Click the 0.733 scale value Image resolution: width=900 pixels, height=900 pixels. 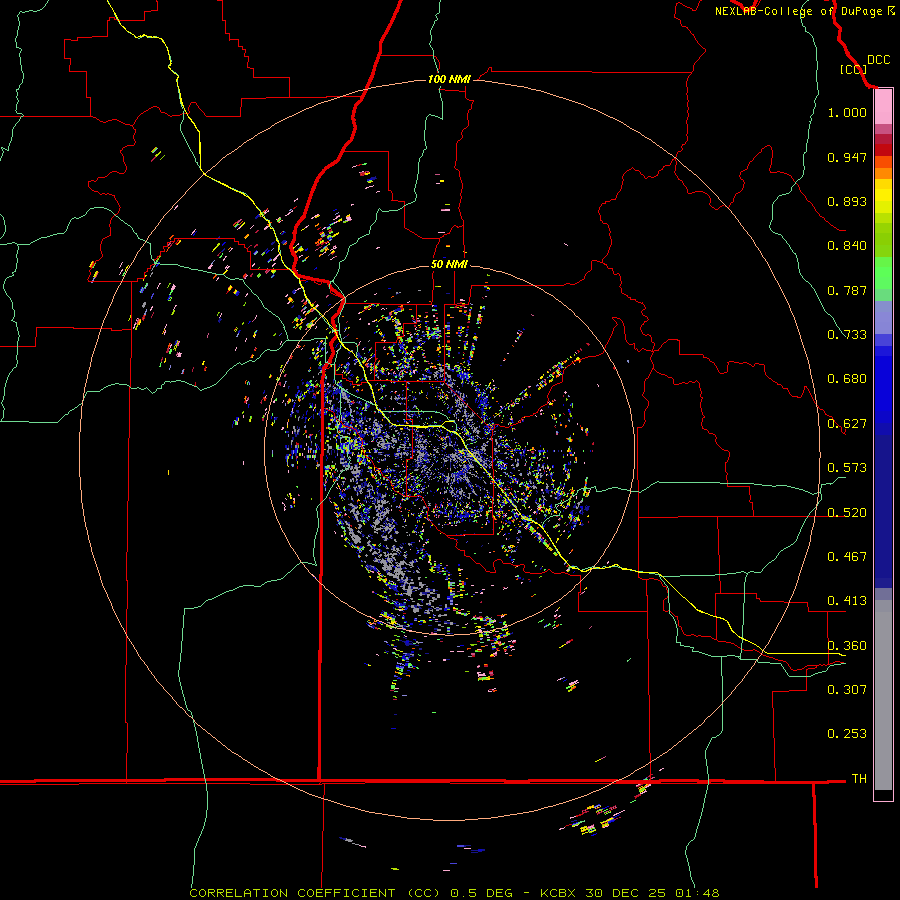click(x=847, y=335)
